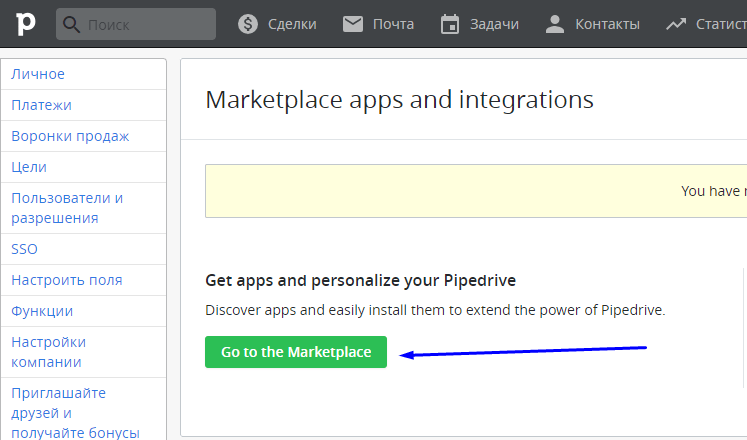
Task: Click the Почта envelope icon
Action: coord(352,23)
